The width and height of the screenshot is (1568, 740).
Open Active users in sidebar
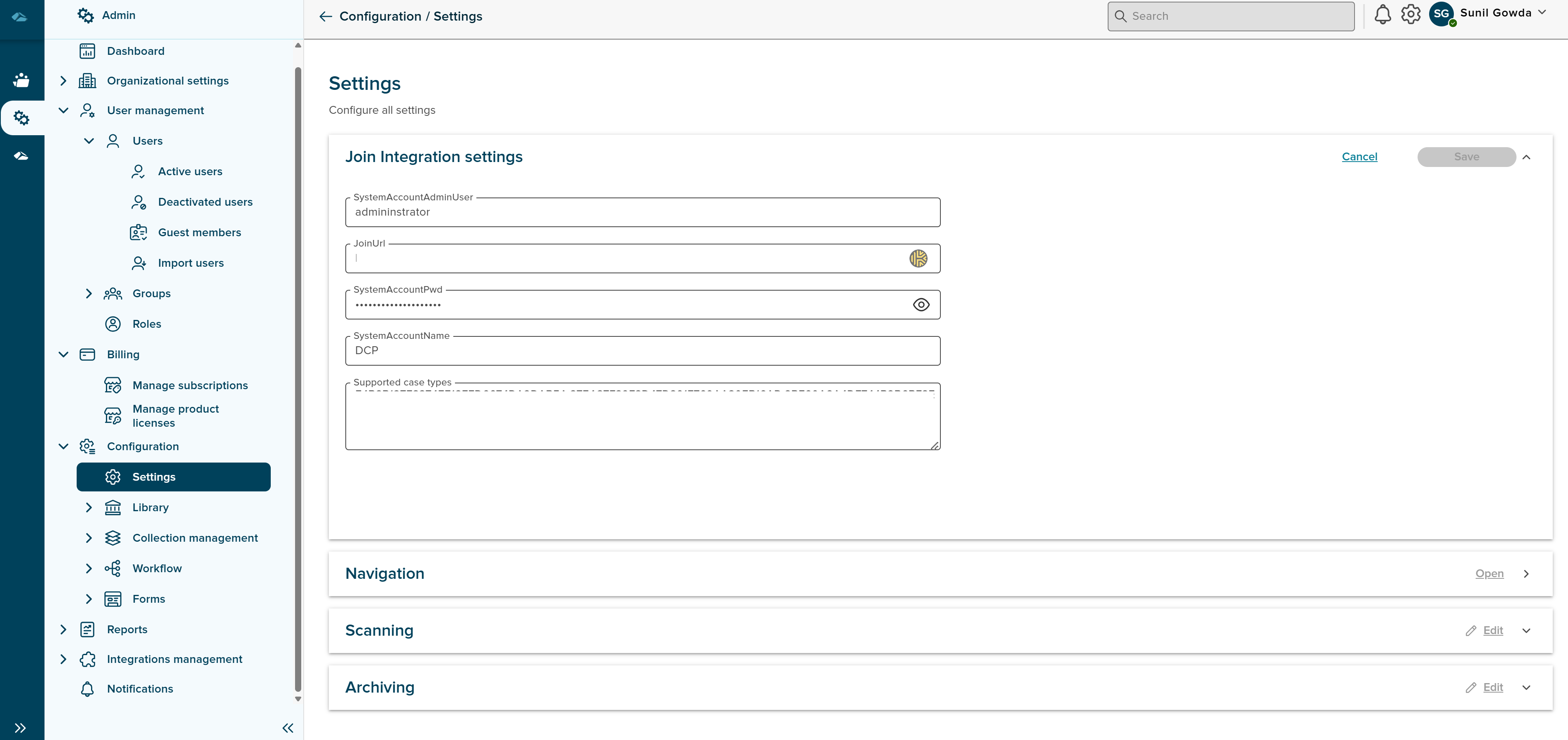pos(190,172)
